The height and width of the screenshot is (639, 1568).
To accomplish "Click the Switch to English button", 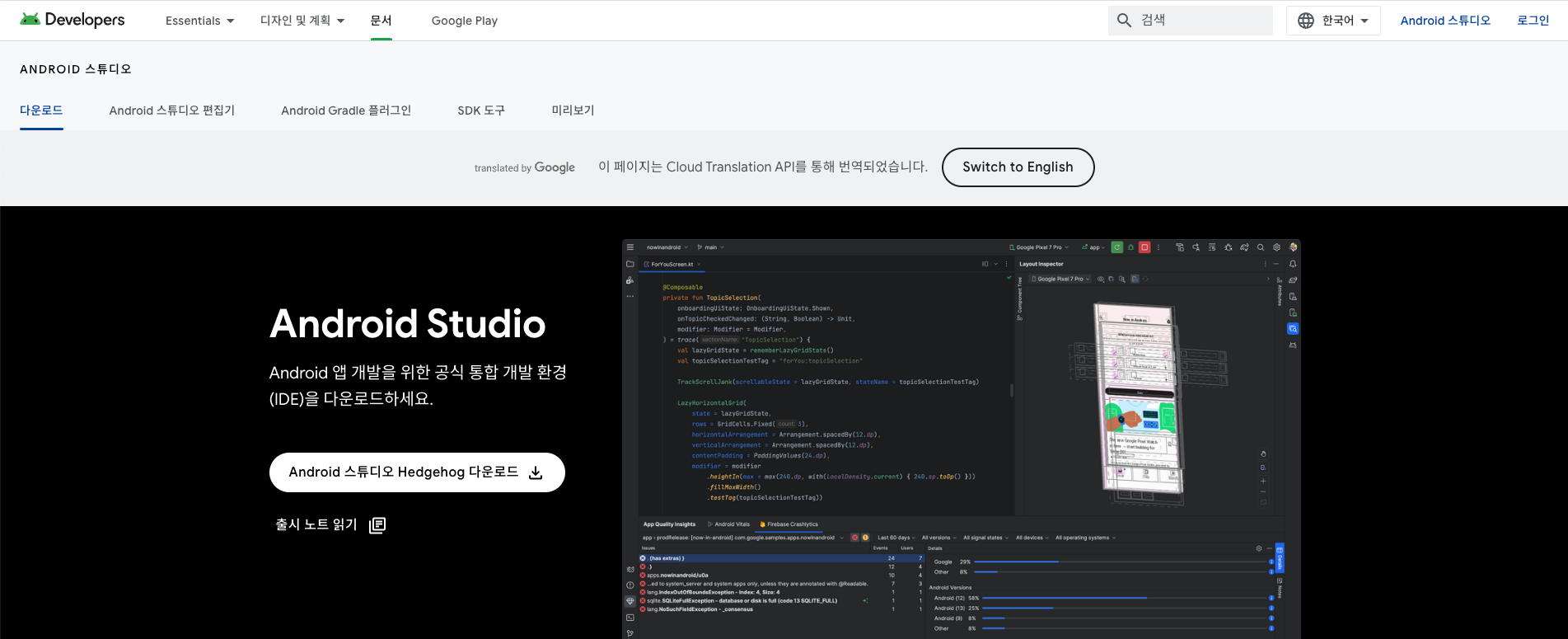I will (x=1018, y=167).
